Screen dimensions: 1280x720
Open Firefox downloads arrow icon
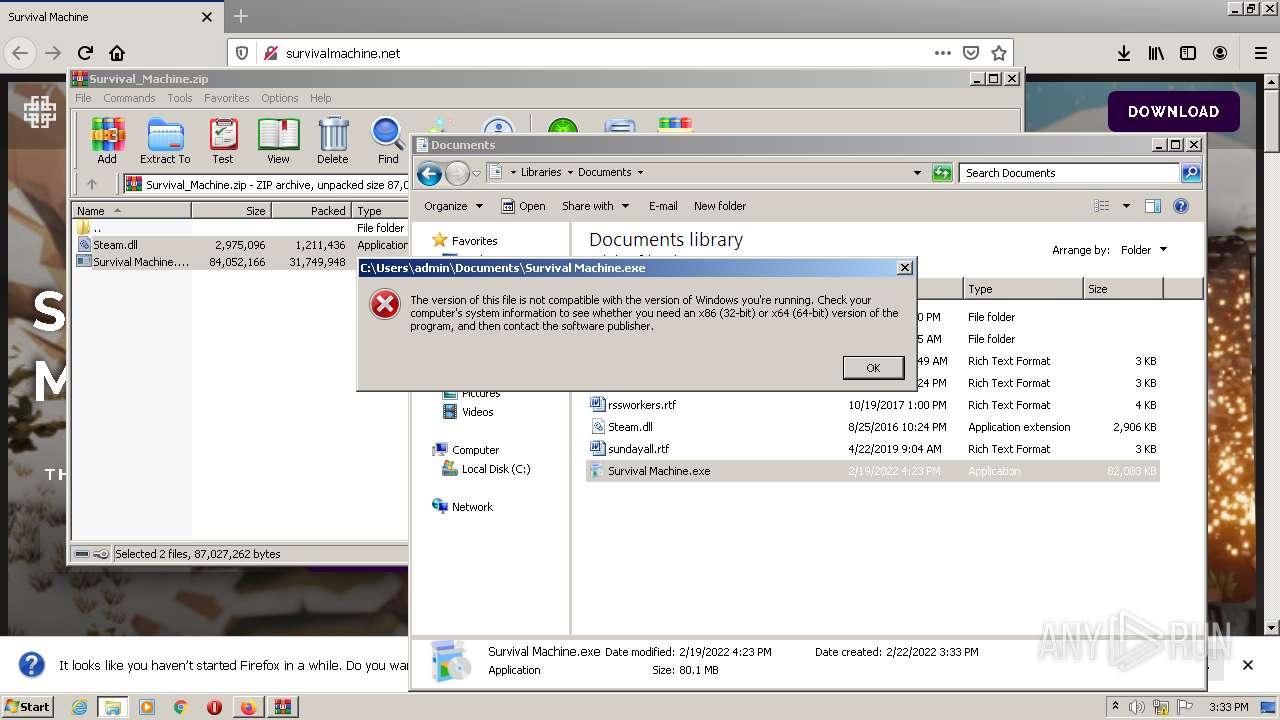[x=1124, y=53]
